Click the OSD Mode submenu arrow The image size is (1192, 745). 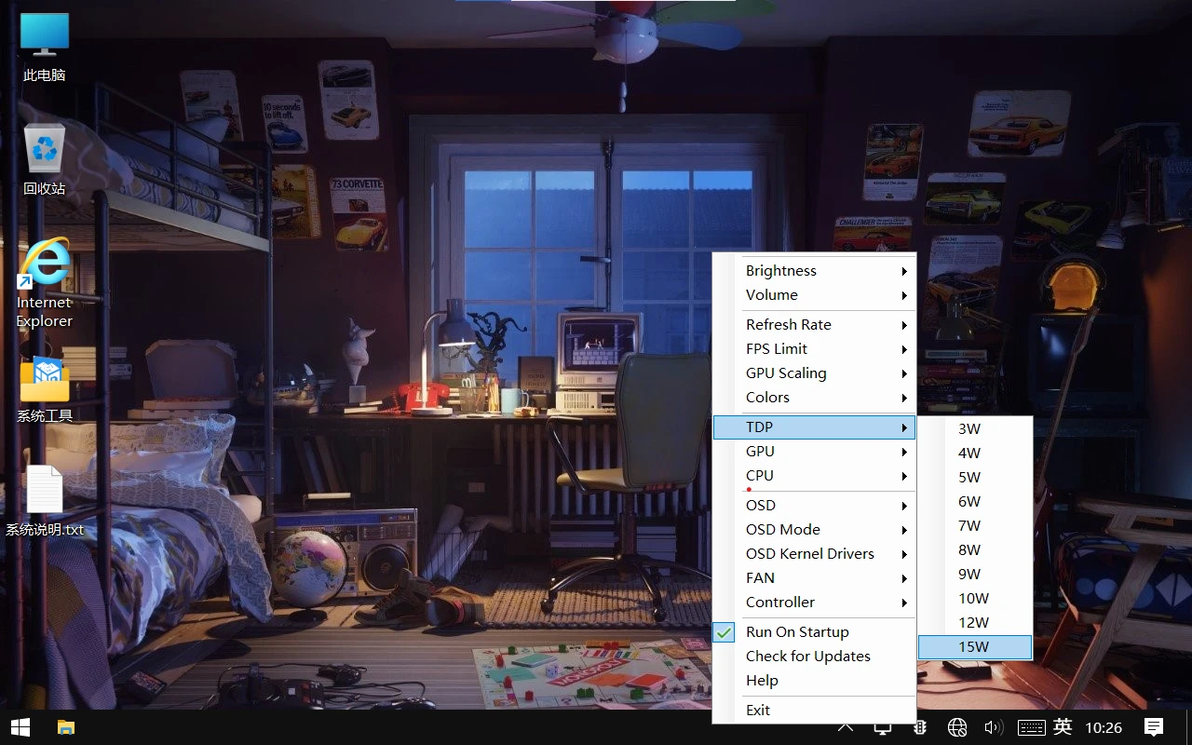click(905, 530)
